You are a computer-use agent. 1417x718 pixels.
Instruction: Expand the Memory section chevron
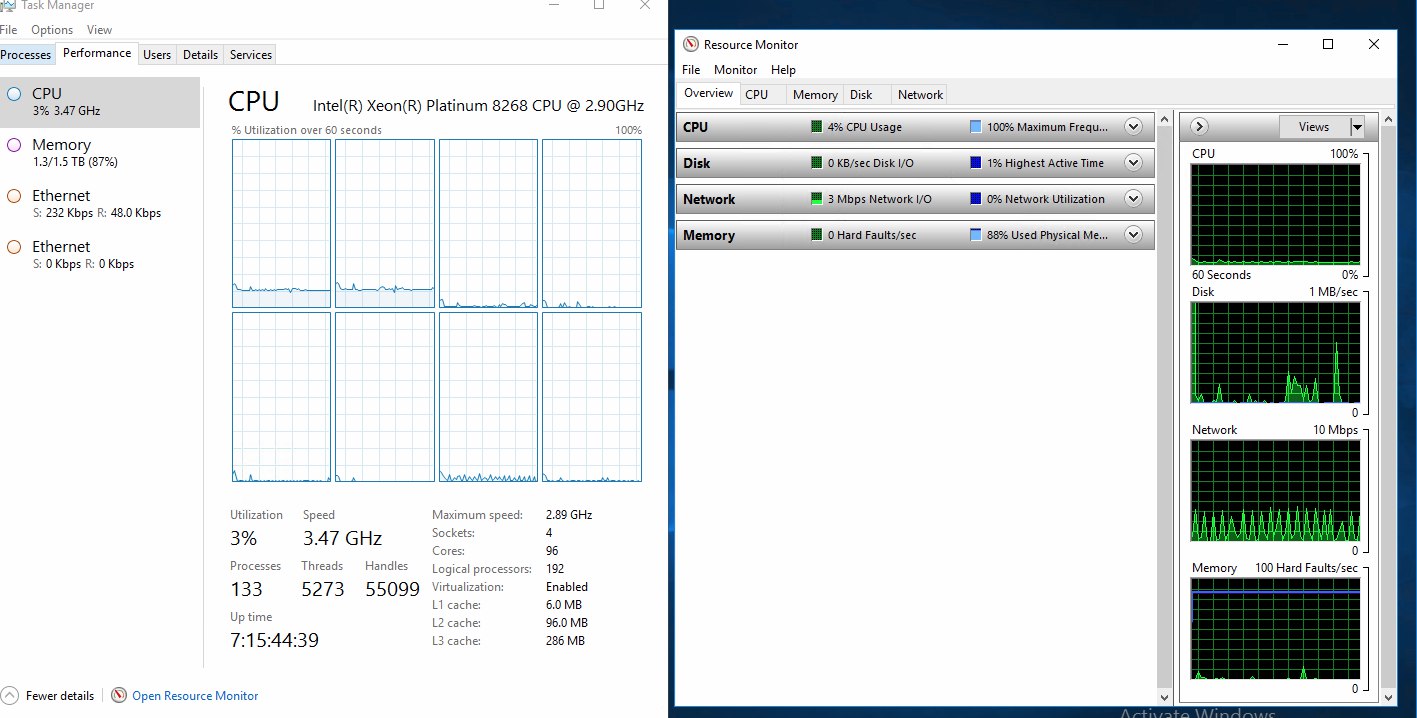pos(1133,235)
